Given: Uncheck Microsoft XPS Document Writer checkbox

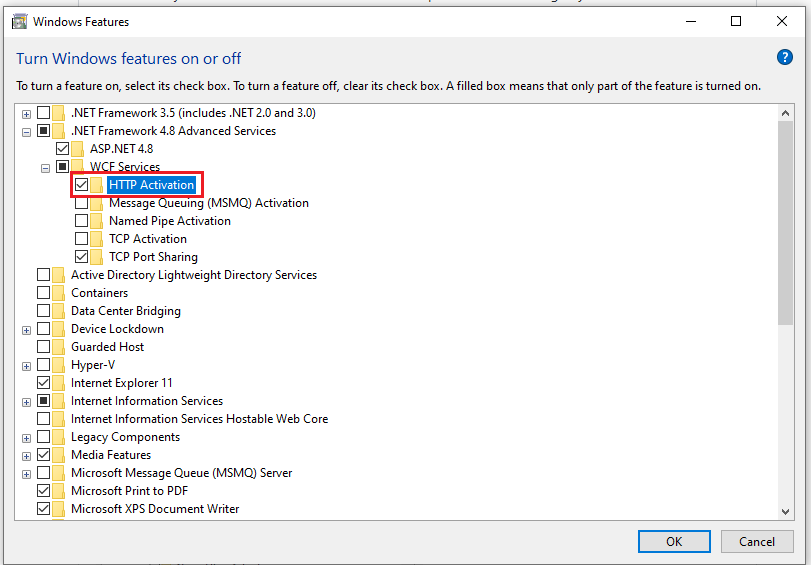Looking at the screenshot, I should pyautogui.click(x=43, y=509).
